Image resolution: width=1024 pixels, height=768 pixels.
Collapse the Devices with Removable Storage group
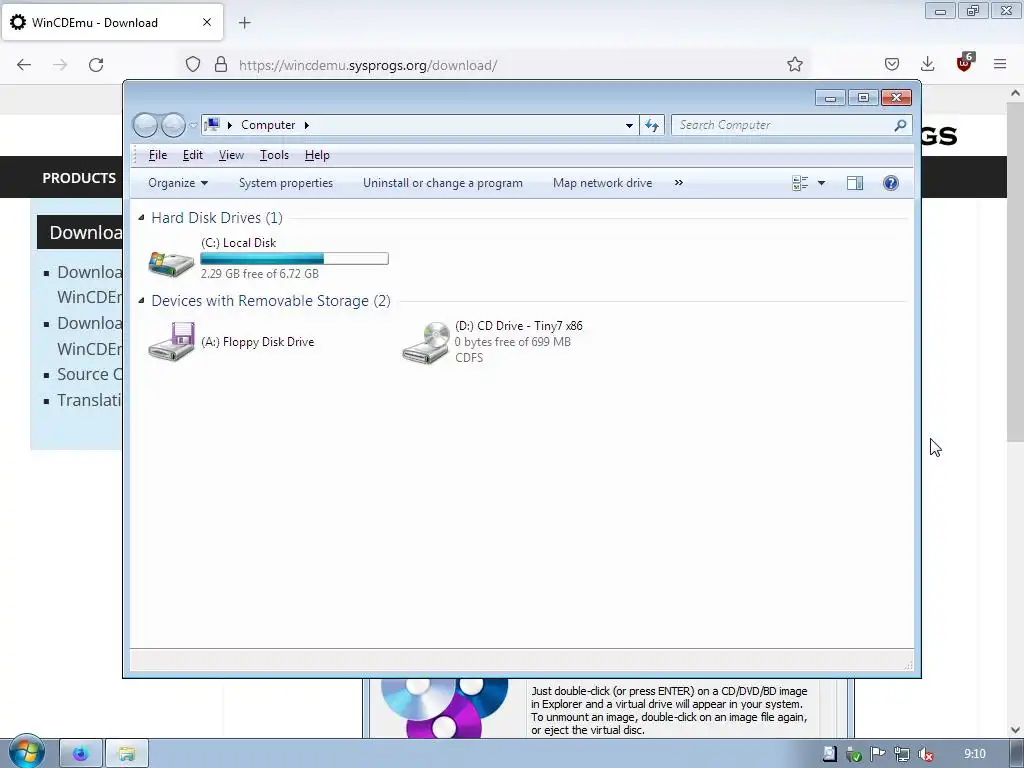141,300
